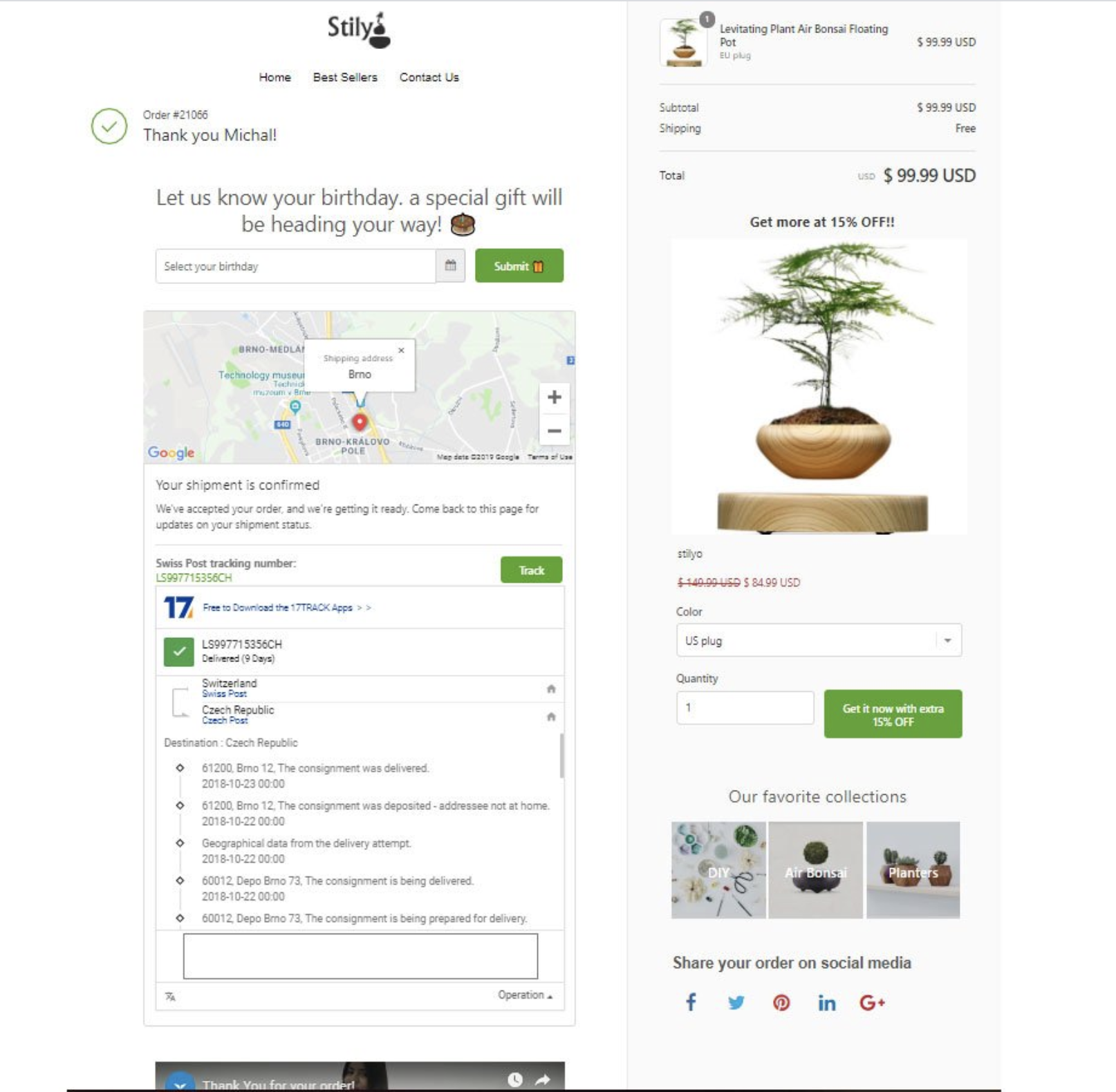Screen dimensions: 1116x1092
Task: Share order on Twitter
Action: click(736, 1002)
